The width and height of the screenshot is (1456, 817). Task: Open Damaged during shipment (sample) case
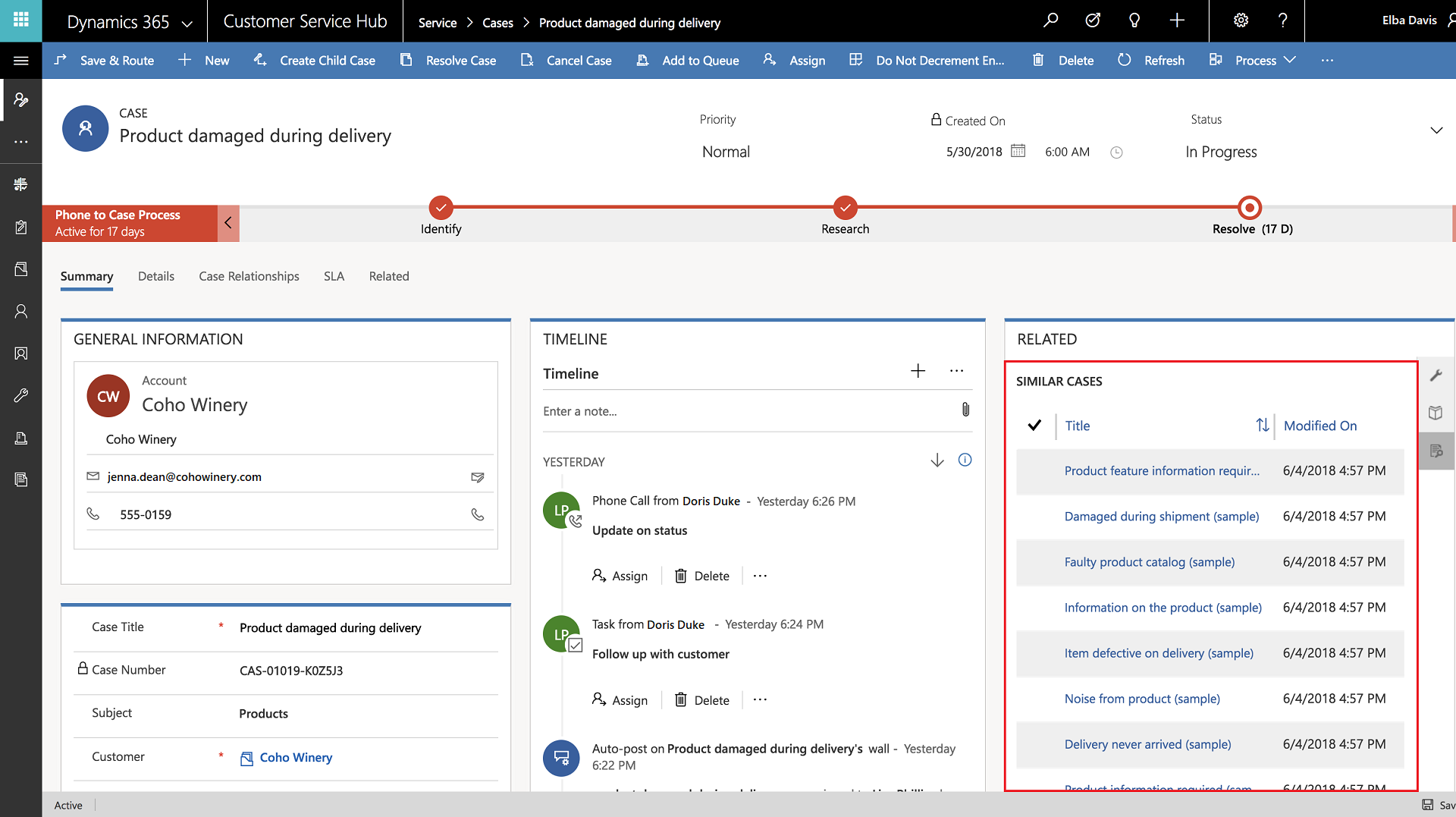[x=1161, y=516]
